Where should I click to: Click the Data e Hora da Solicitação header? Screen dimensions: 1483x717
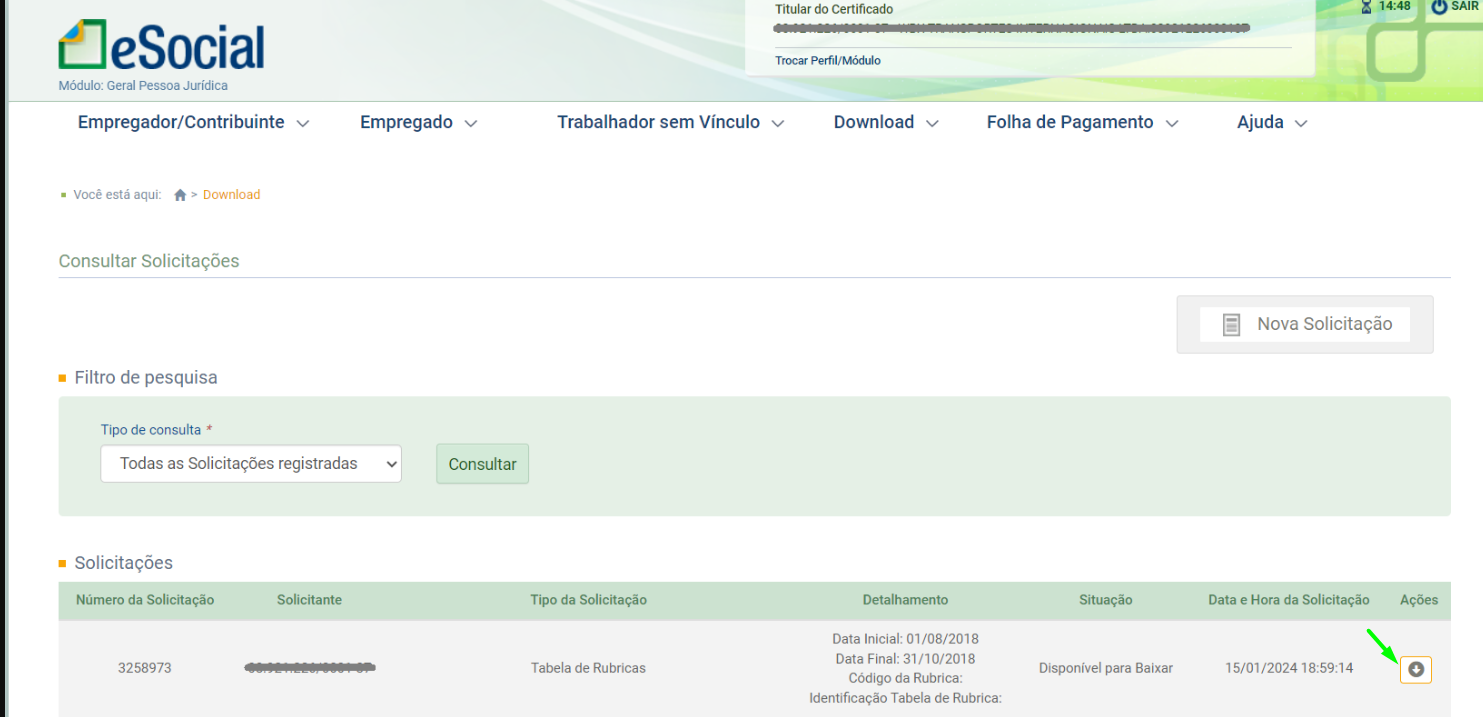point(1288,600)
